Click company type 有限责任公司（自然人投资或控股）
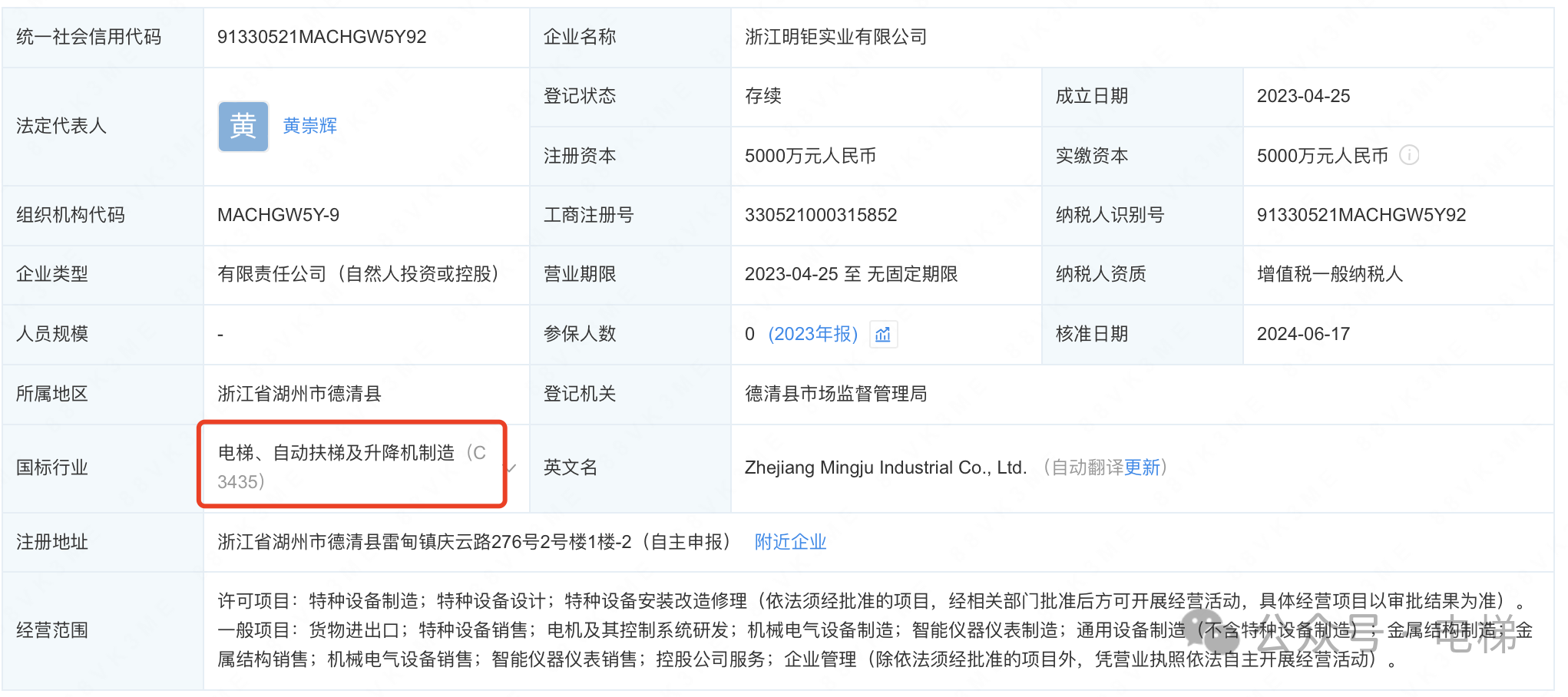 coord(359,274)
